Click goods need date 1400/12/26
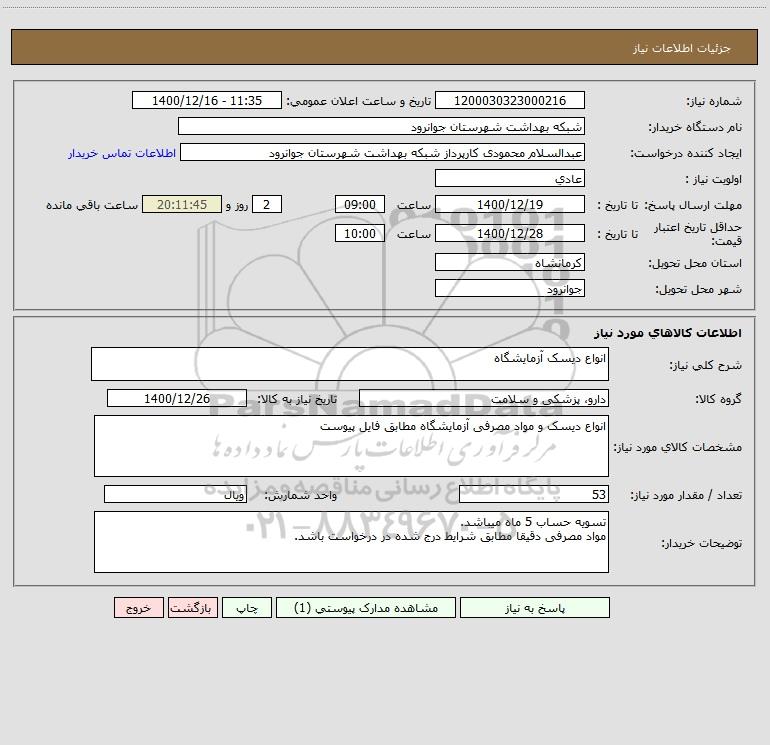 (x=177, y=398)
